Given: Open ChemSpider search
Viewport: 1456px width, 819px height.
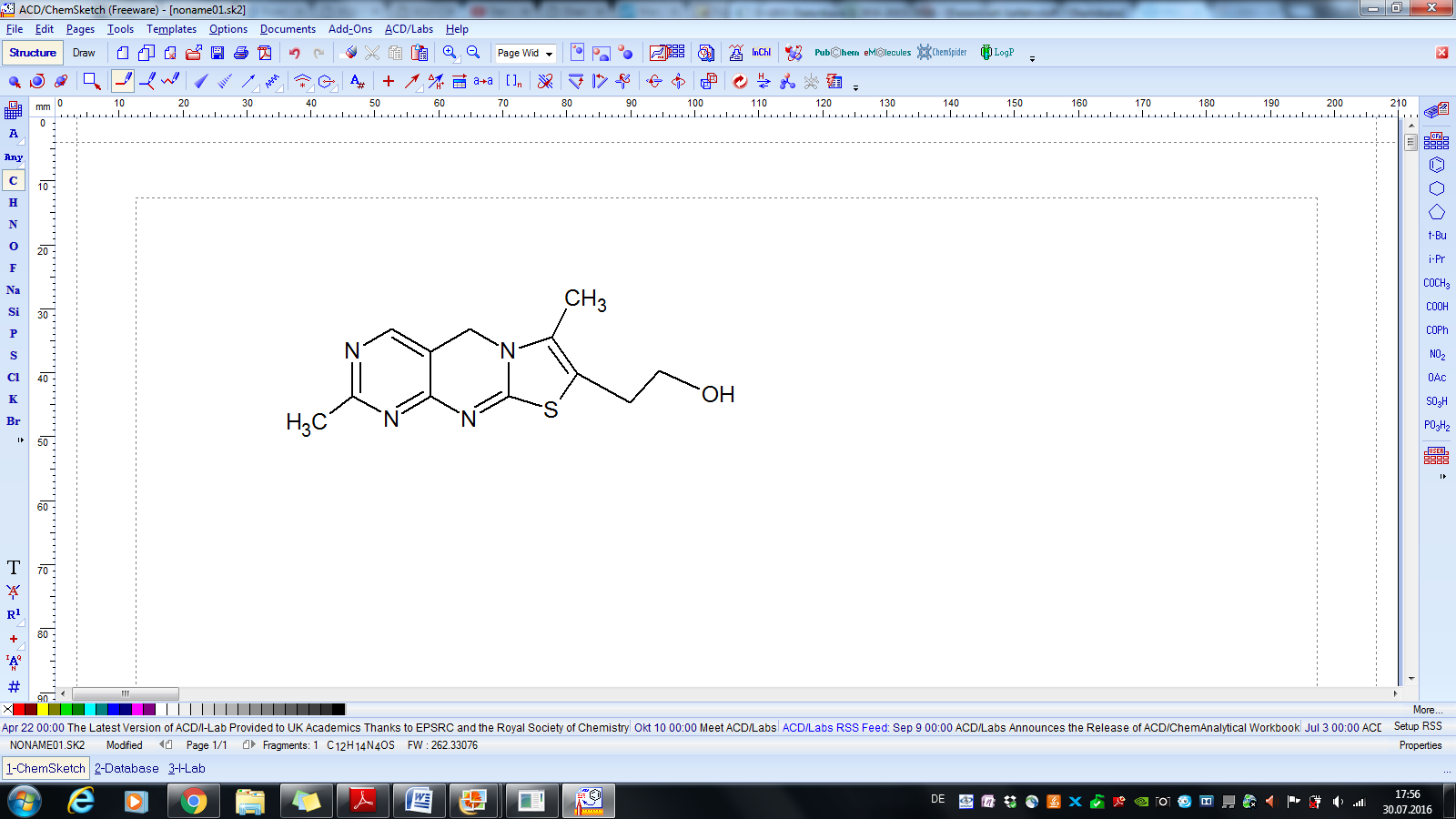Looking at the screenshot, I should click(x=942, y=53).
